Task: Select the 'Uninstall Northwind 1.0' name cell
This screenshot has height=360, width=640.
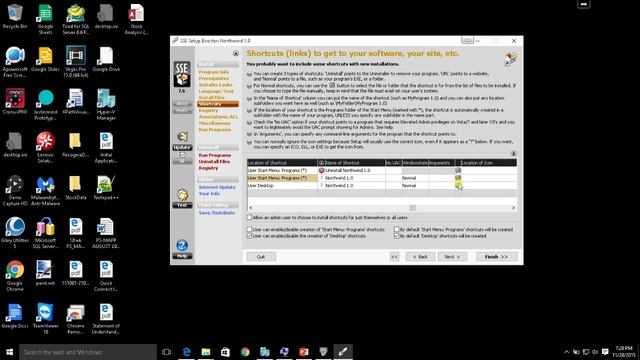Action: click(x=354, y=170)
